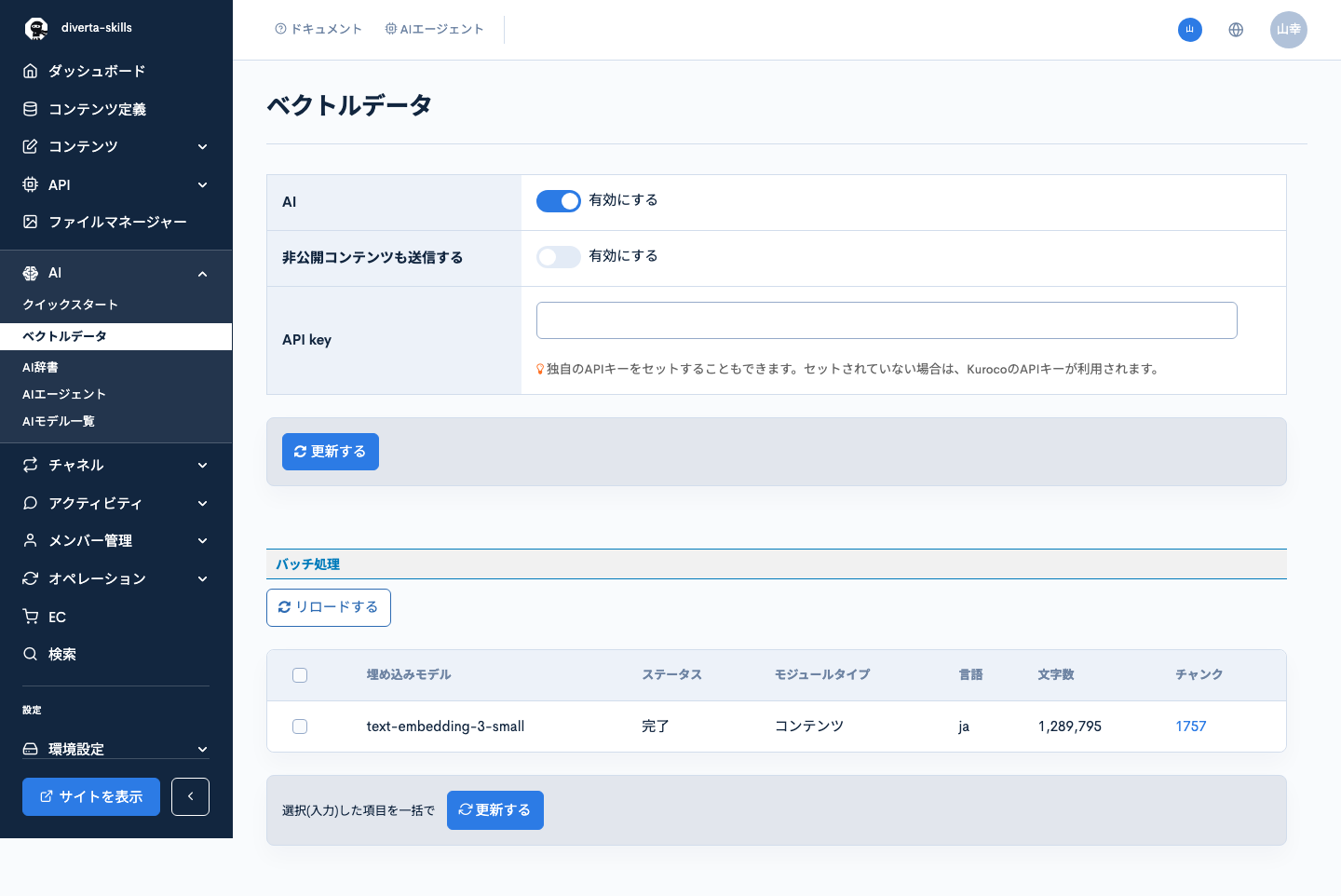This screenshot has width=1341, height=896.
Task: Click the 環境設定 drive icon
Action: tap(31, 749)
